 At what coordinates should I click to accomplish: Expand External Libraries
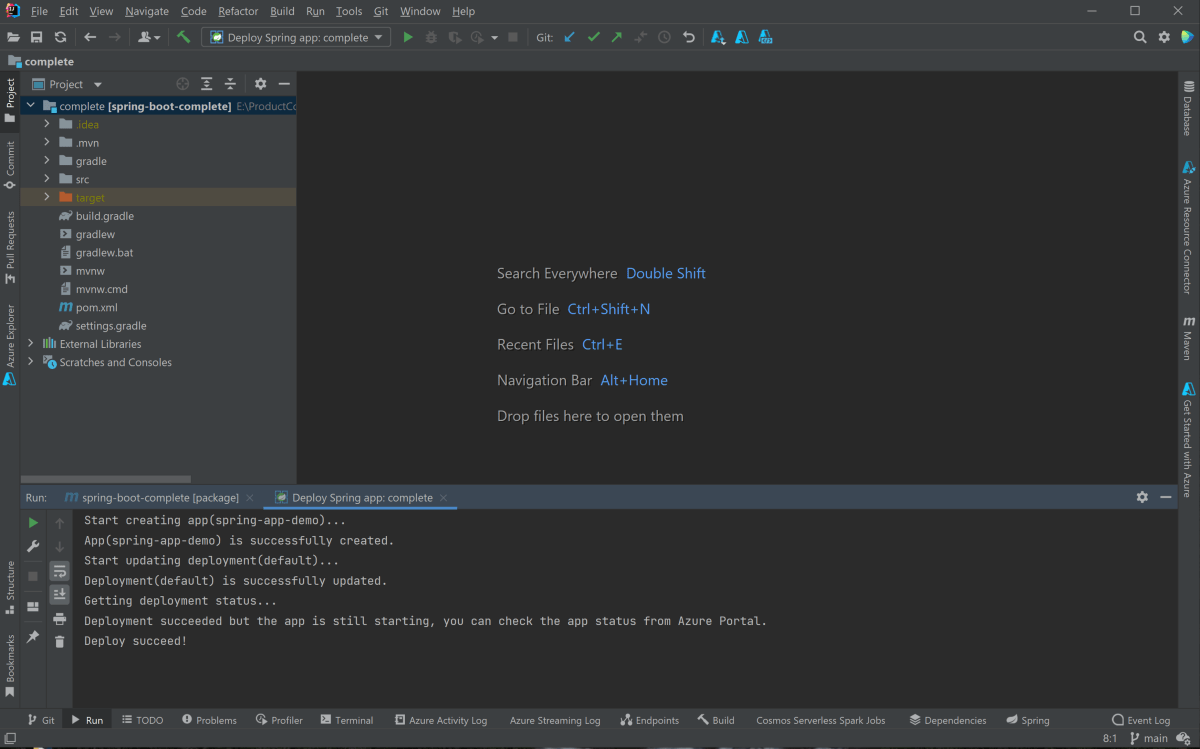29,343
